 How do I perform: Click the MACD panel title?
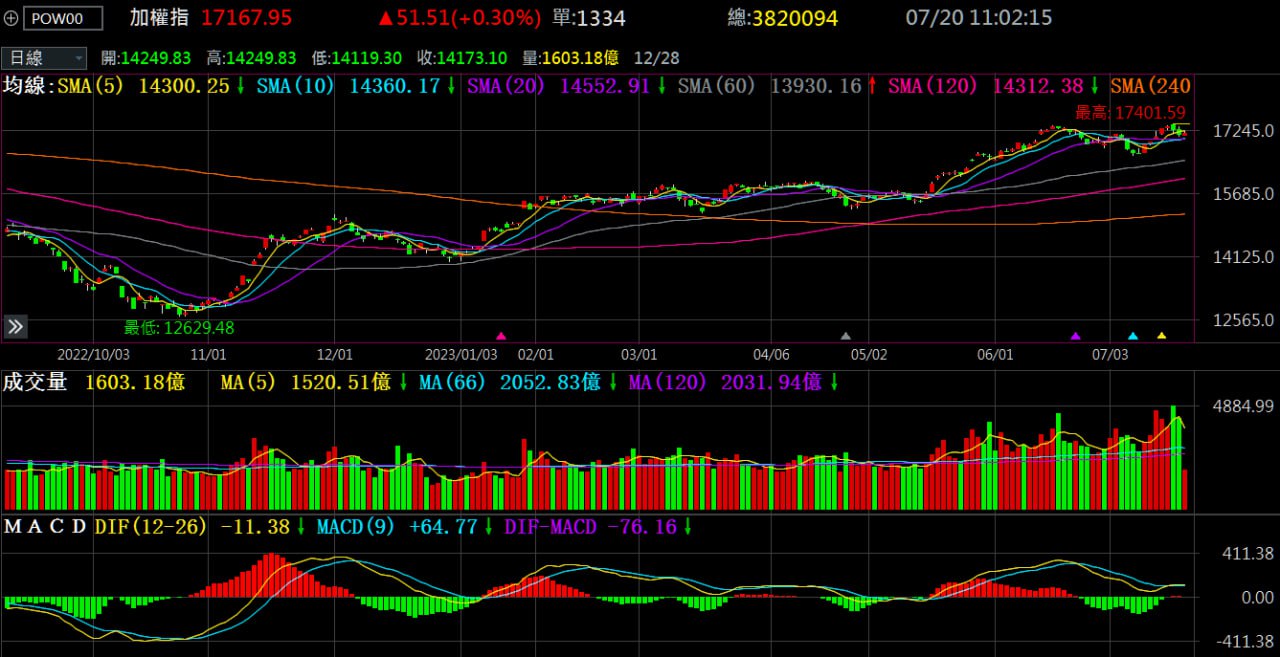pos(45,526)
